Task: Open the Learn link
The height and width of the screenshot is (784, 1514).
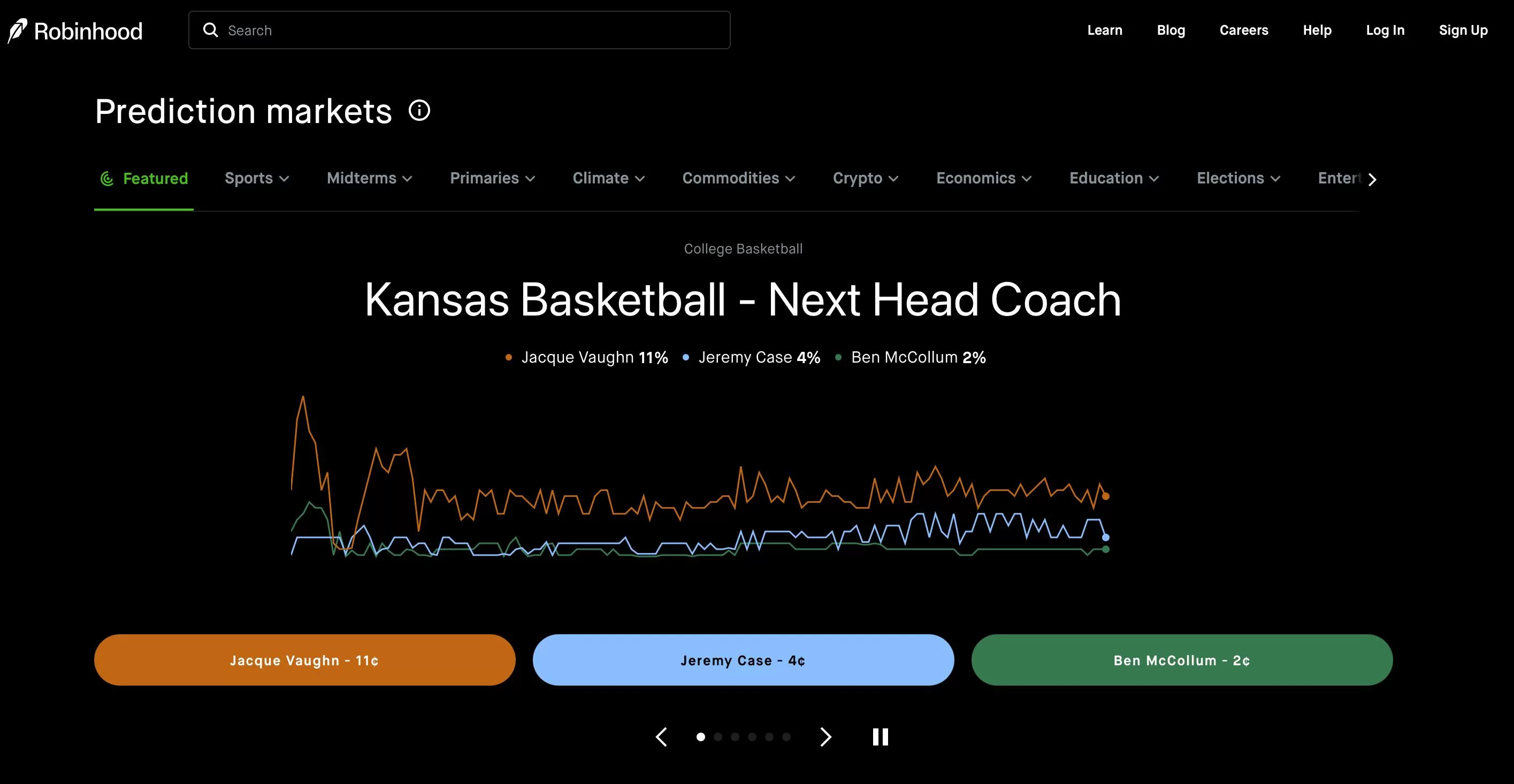Action: click(1104, 30)
